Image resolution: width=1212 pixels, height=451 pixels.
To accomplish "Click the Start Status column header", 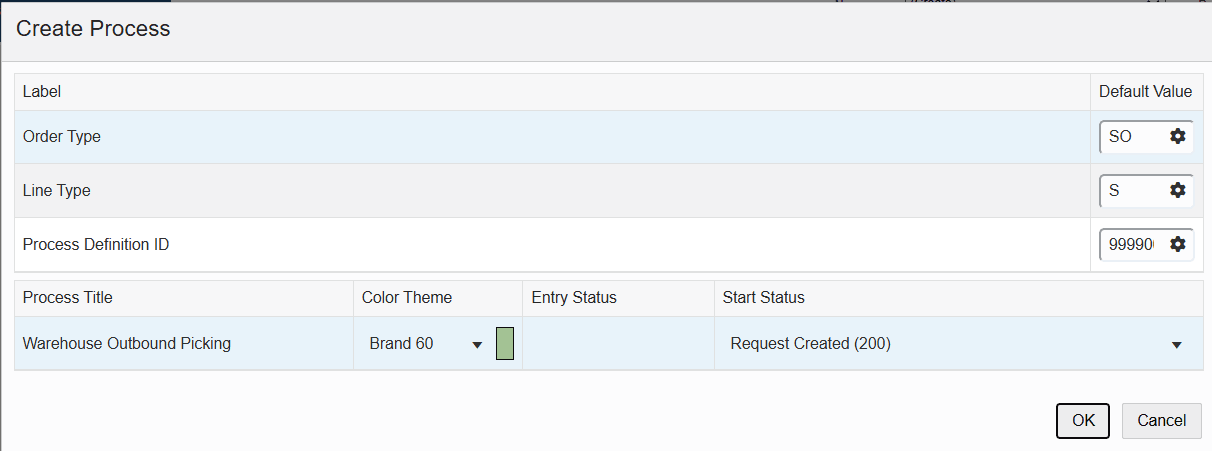I will tap(958, 298).
